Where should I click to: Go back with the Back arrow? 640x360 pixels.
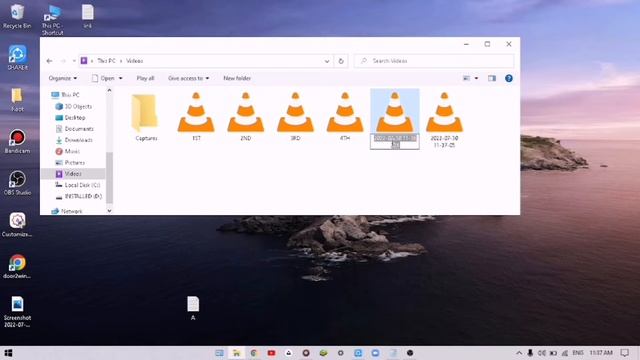pyautogui.click(x=49, y=61)
